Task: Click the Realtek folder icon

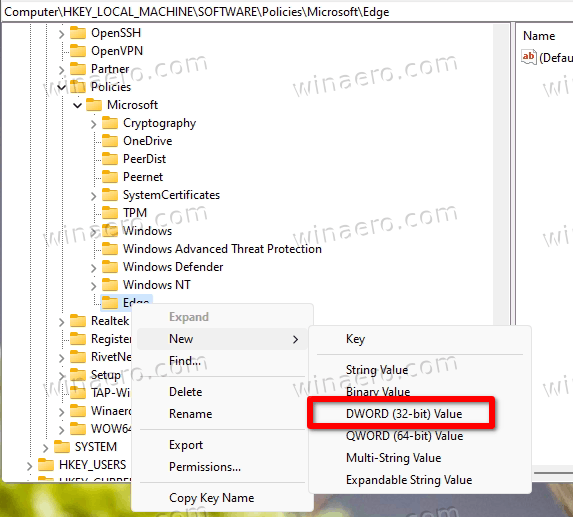Action: [78, 320]
